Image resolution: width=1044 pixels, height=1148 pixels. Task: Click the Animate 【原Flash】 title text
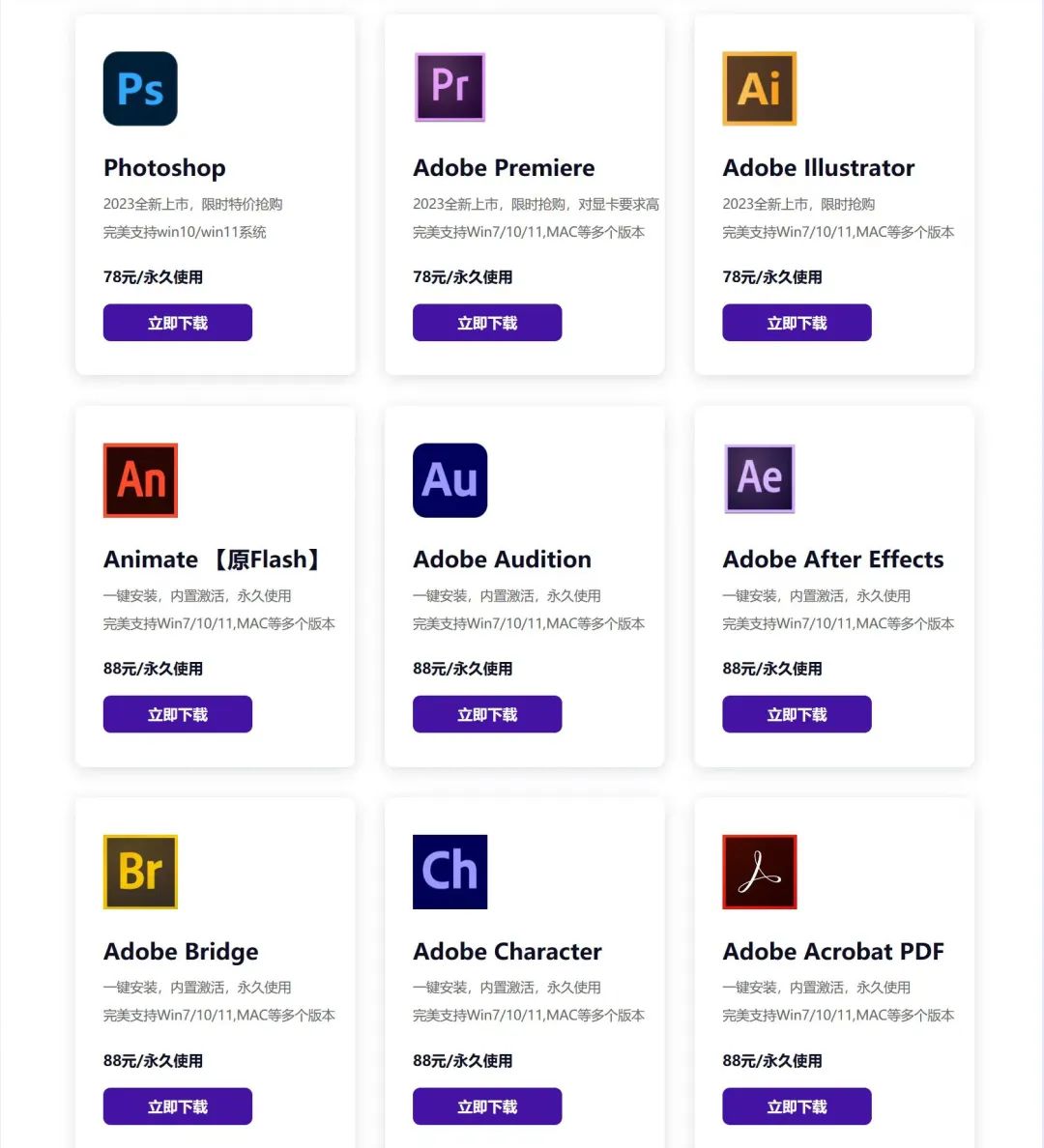point(214,560)
